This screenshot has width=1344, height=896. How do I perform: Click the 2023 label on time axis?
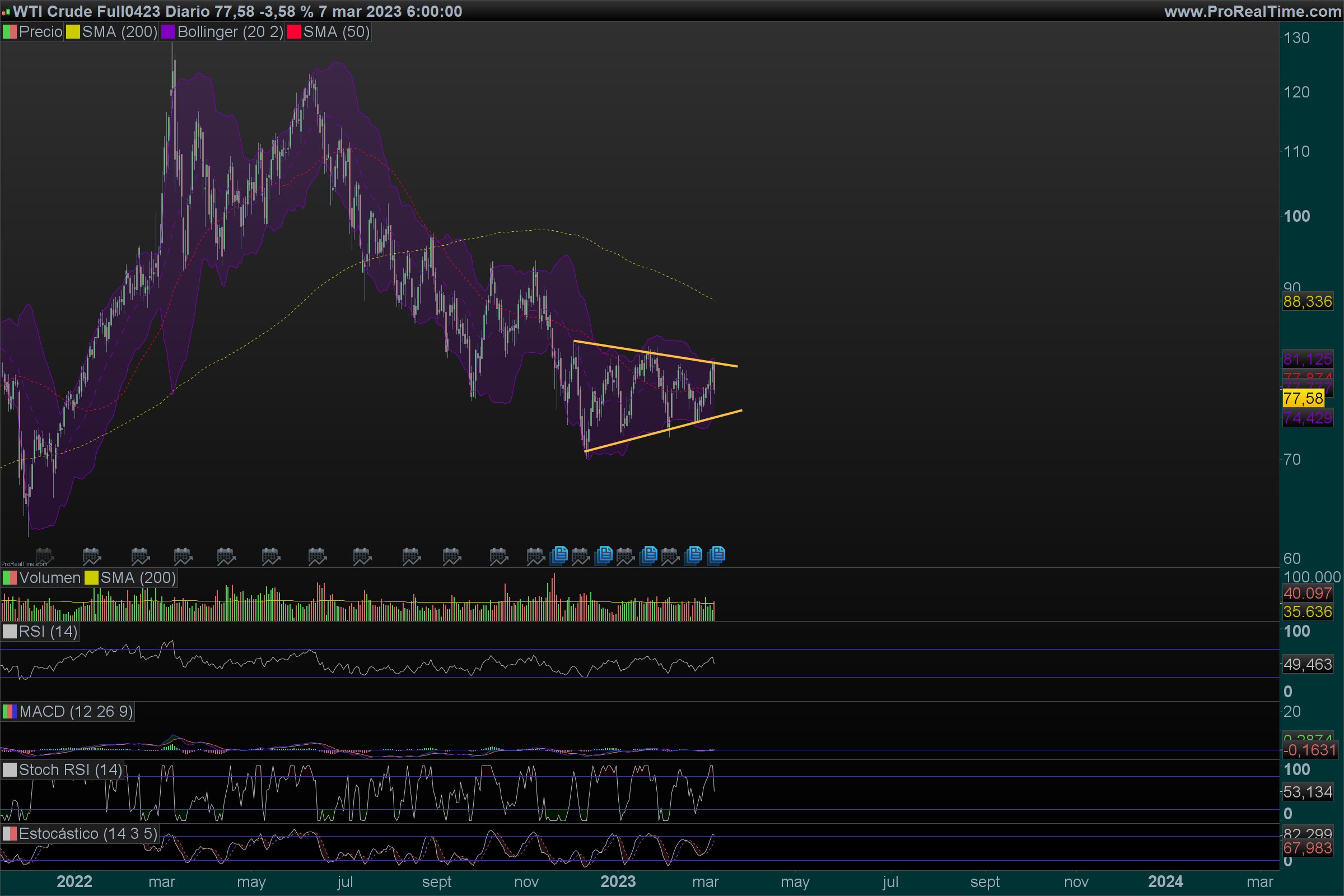(618, 881)
